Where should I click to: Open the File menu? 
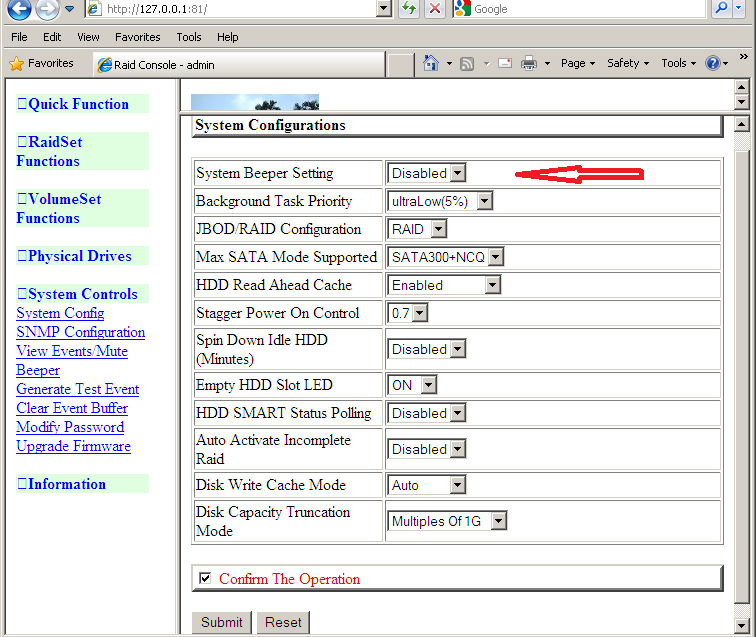[x=19, y=37]
